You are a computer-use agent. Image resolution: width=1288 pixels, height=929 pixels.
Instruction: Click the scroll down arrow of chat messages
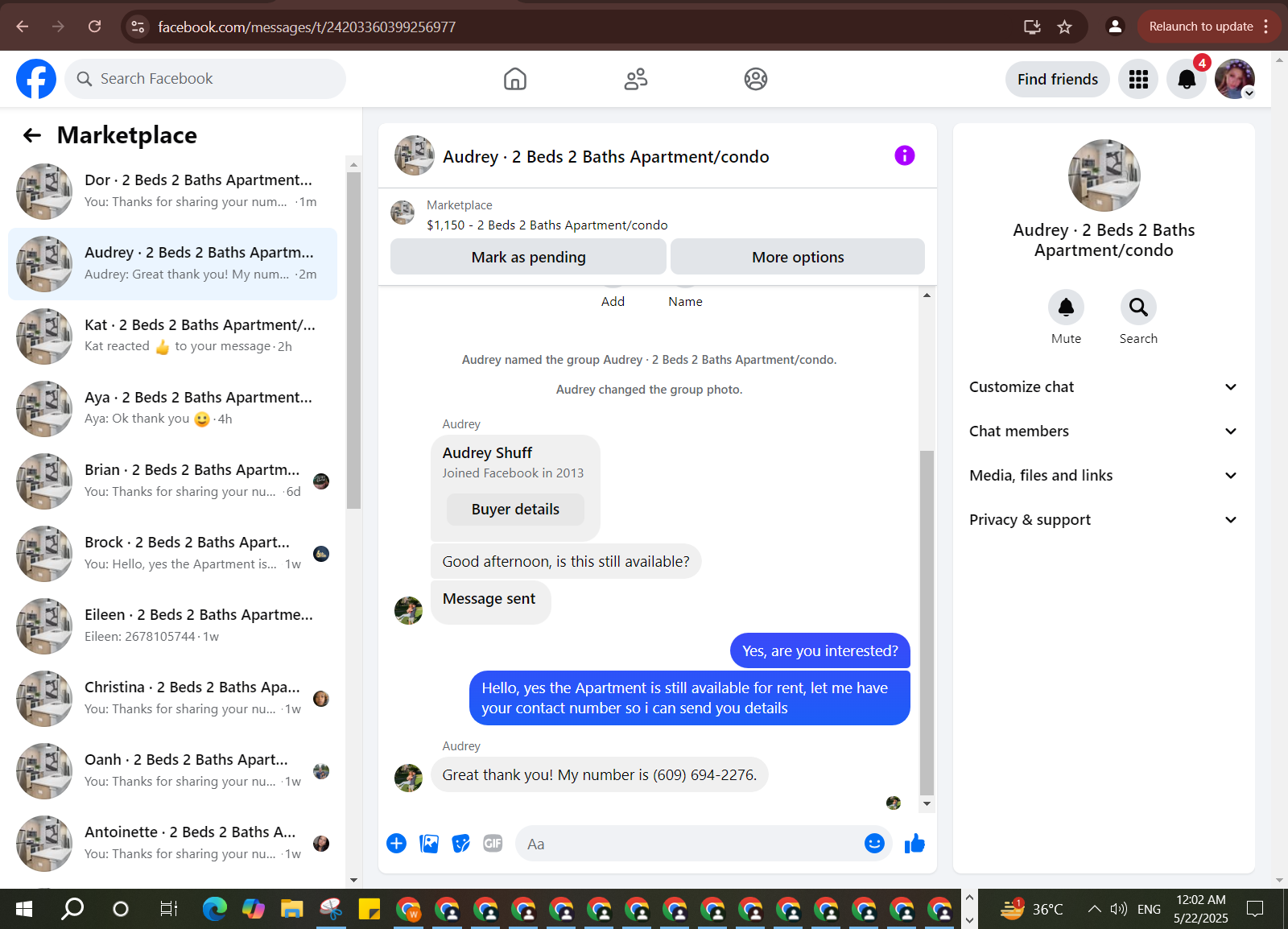point(927,803)
